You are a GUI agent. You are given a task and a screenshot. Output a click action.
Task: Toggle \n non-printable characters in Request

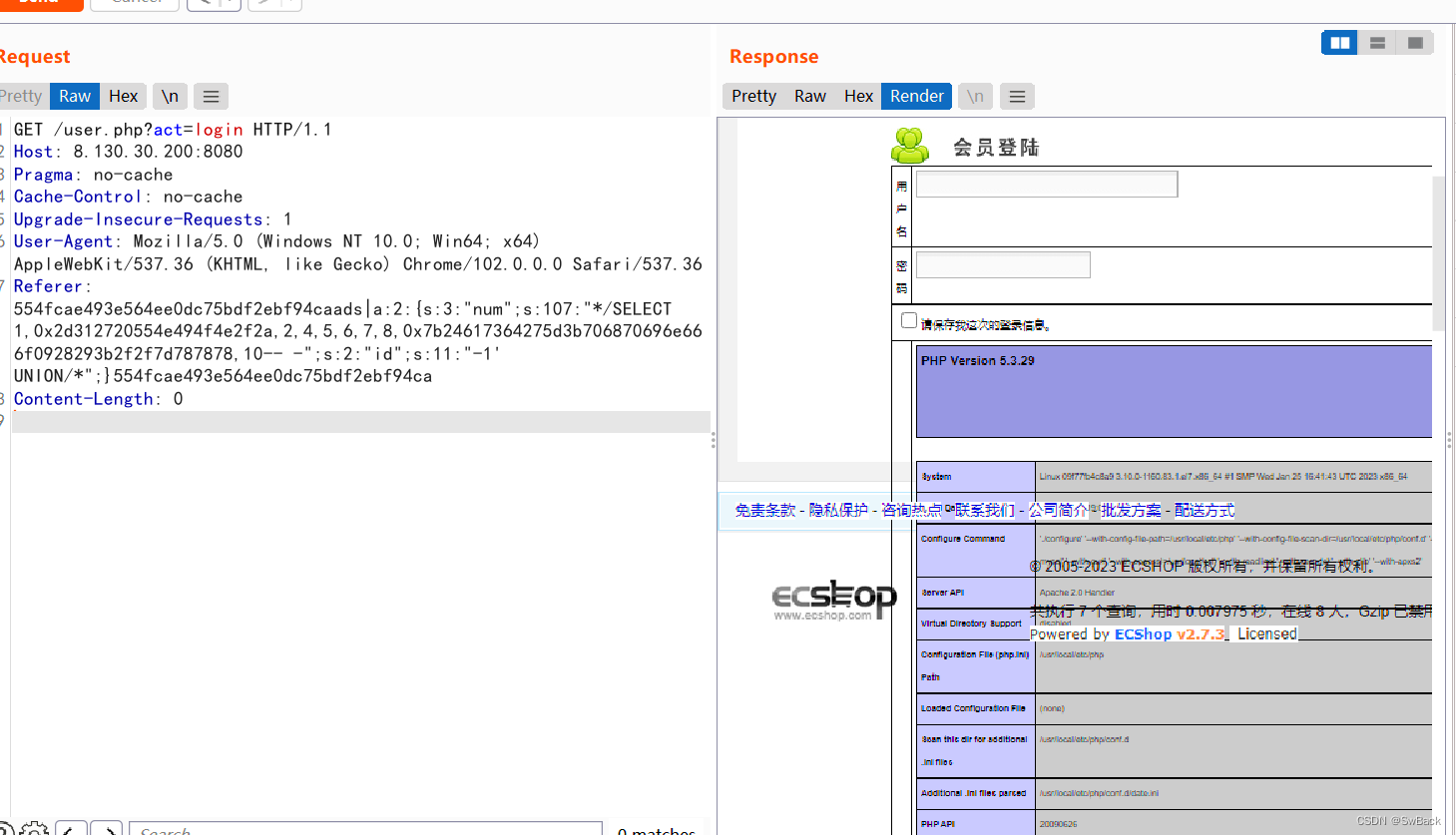pyautogui.click(x=170, y=97)
